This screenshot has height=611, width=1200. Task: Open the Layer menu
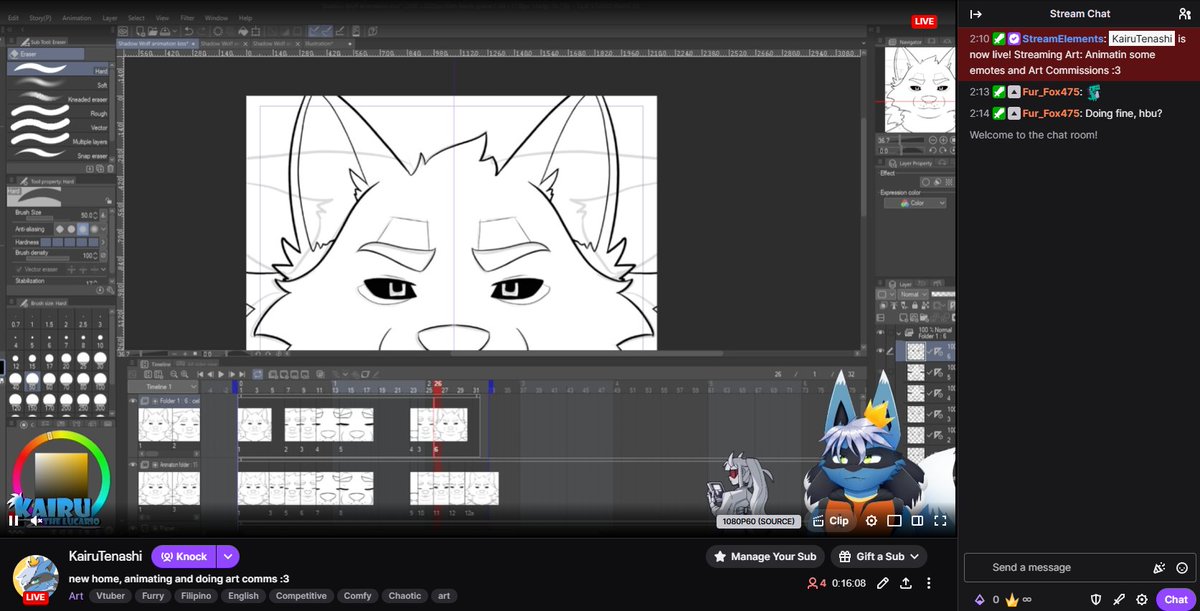pos(110,18)
